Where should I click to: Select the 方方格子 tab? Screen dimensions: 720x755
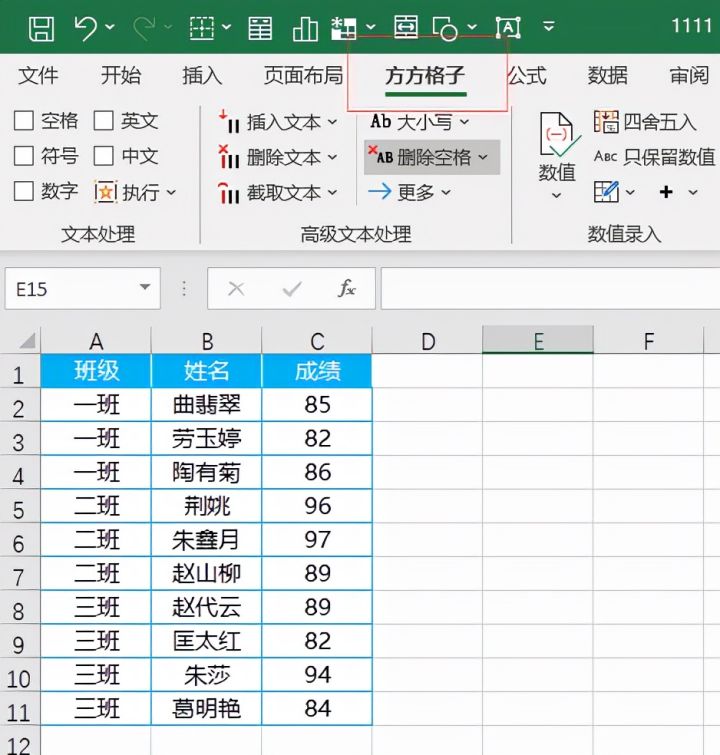(x=425, y=76)
